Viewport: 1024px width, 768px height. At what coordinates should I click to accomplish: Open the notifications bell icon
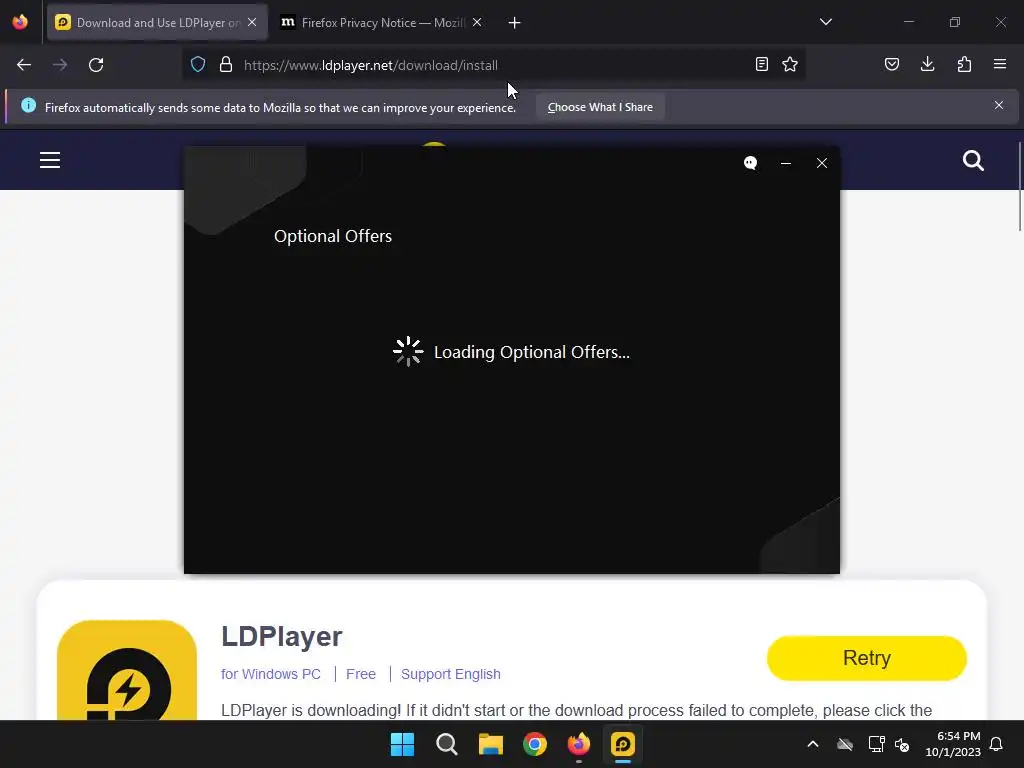click(x=996, y=744)
